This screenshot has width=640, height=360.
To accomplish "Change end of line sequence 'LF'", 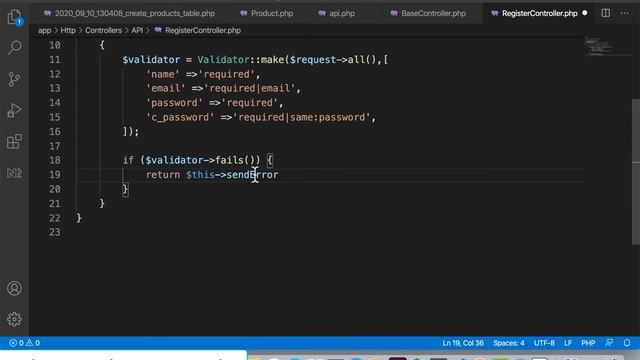I will [568, 343].
